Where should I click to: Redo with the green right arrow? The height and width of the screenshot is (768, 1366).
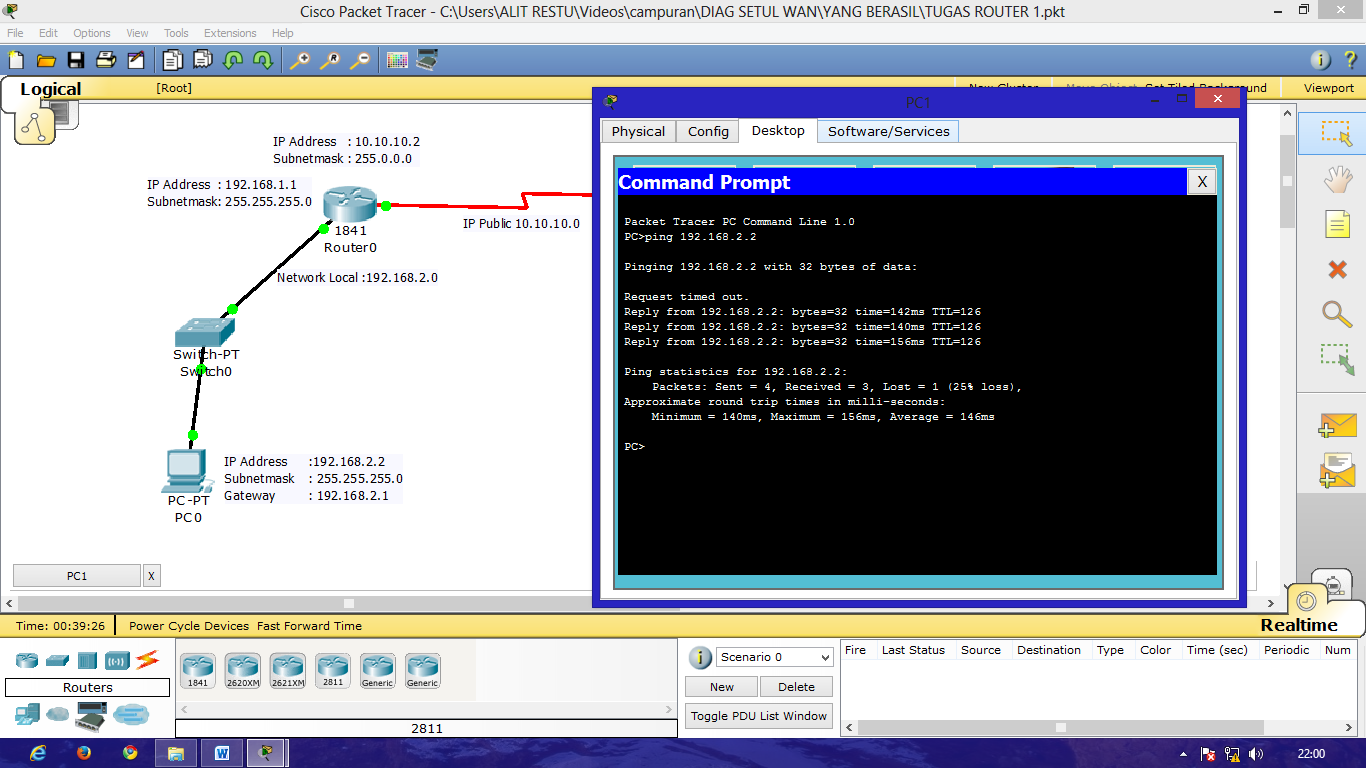coord(263,60)
